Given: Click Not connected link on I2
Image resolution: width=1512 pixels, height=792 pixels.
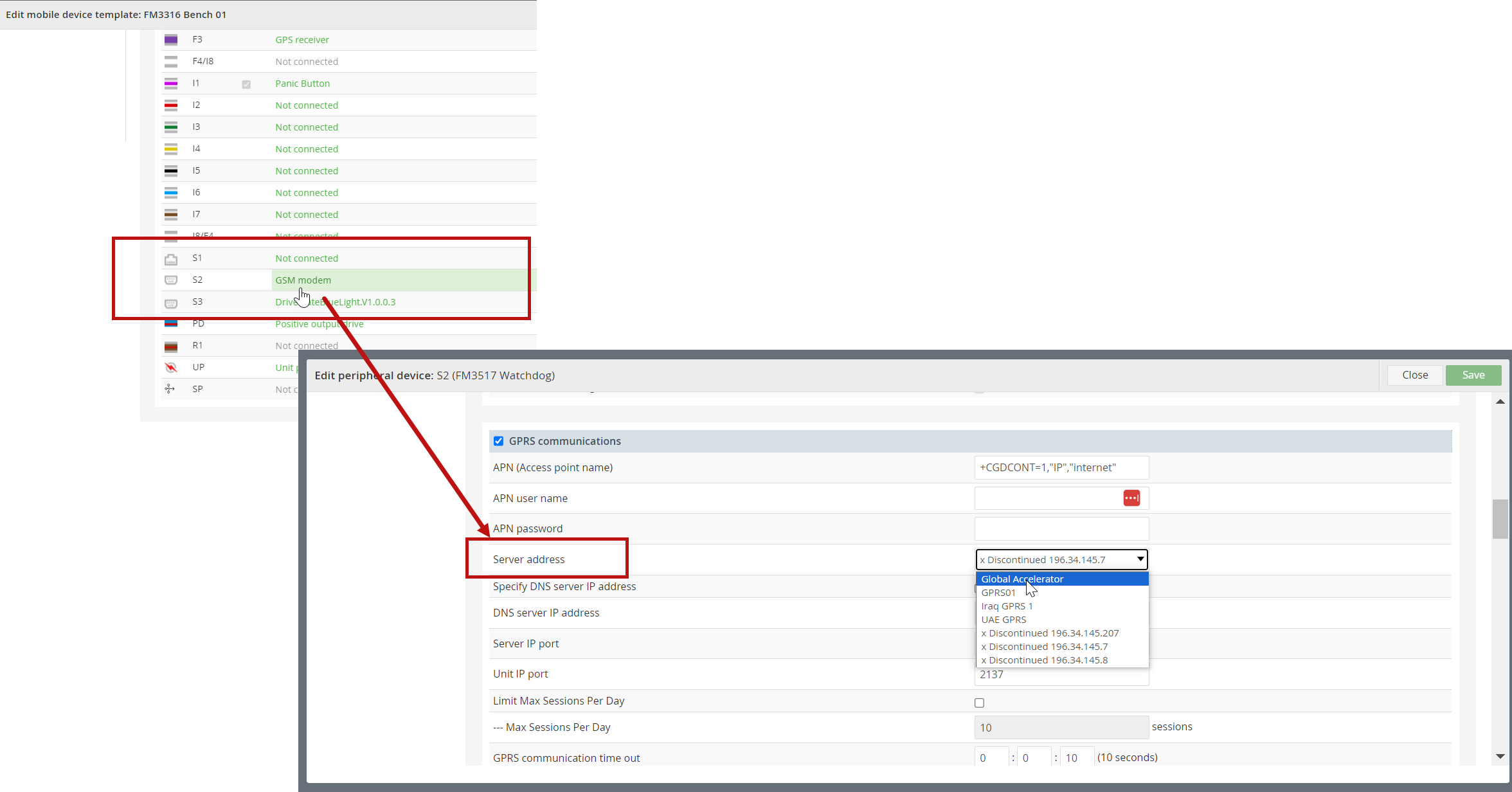Looking at the screenshot, I should point(307,105).
